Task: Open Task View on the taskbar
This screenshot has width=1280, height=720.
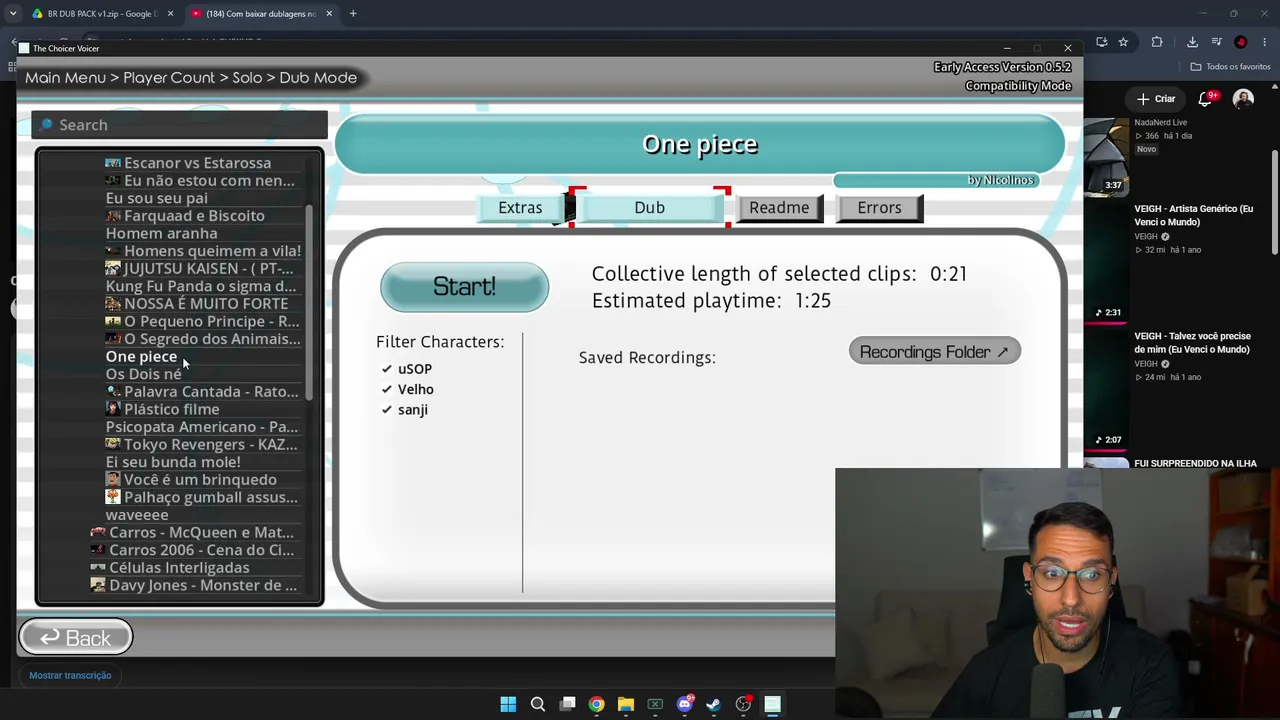Action: (567, 704)
